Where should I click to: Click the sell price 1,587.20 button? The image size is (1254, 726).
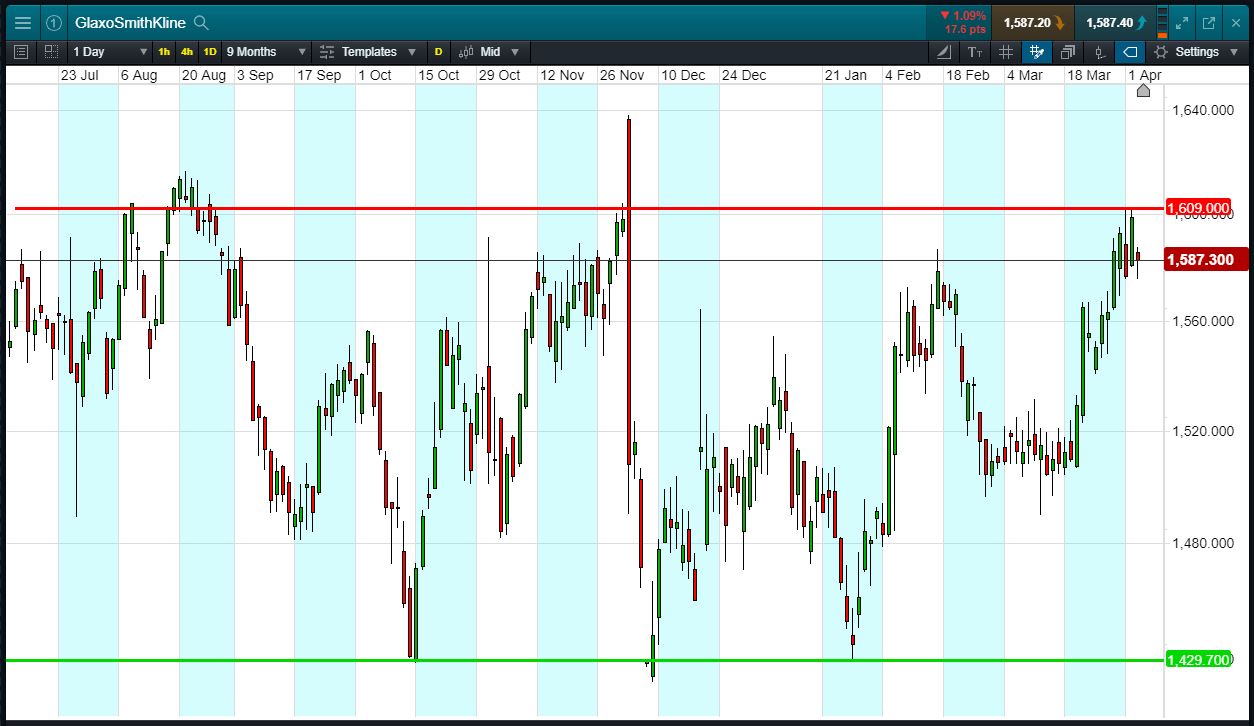pos(1034,22)
